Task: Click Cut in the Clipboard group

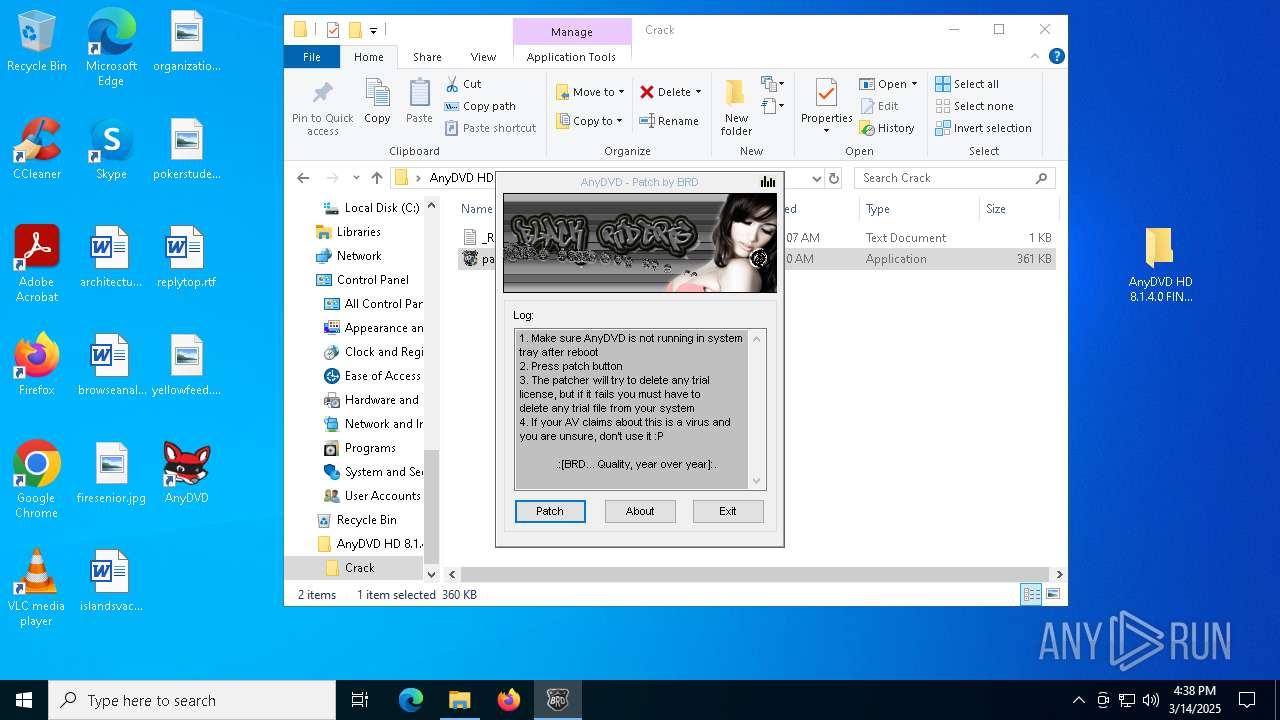Action: (463, 84)
